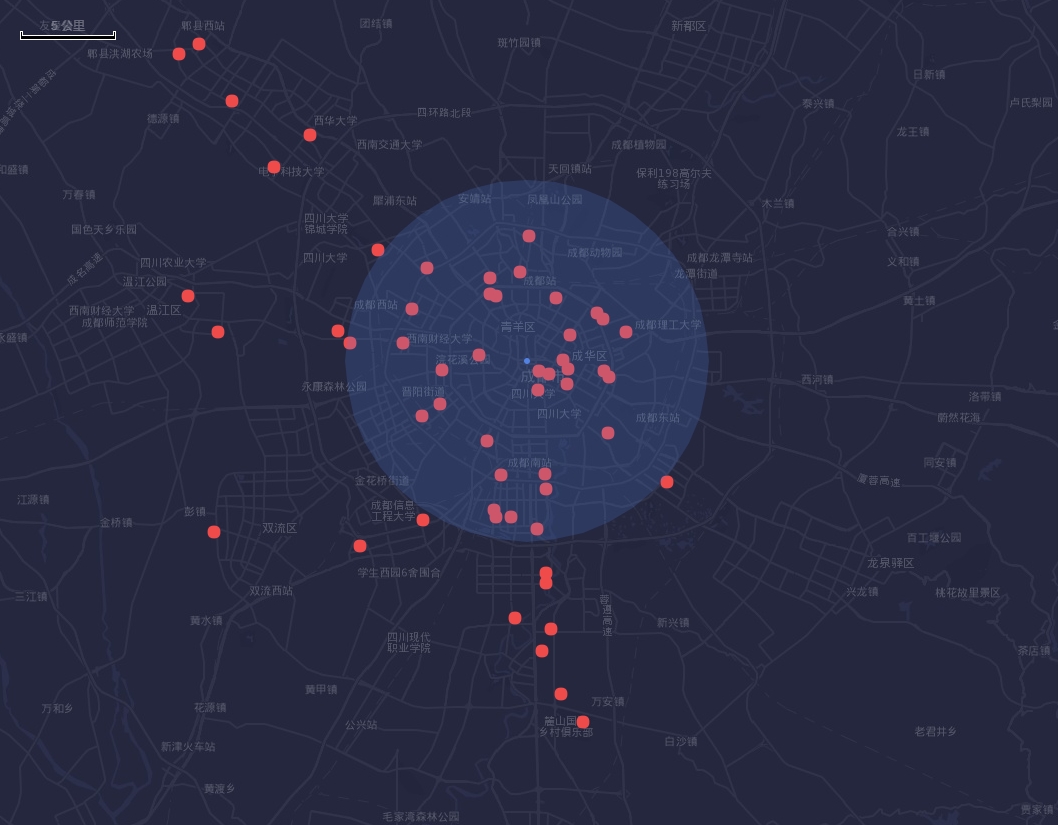This screenshot has height=825, width=1058.
Task: Click the 龙泉驿区 district label
Action: [x=890, y=563]
